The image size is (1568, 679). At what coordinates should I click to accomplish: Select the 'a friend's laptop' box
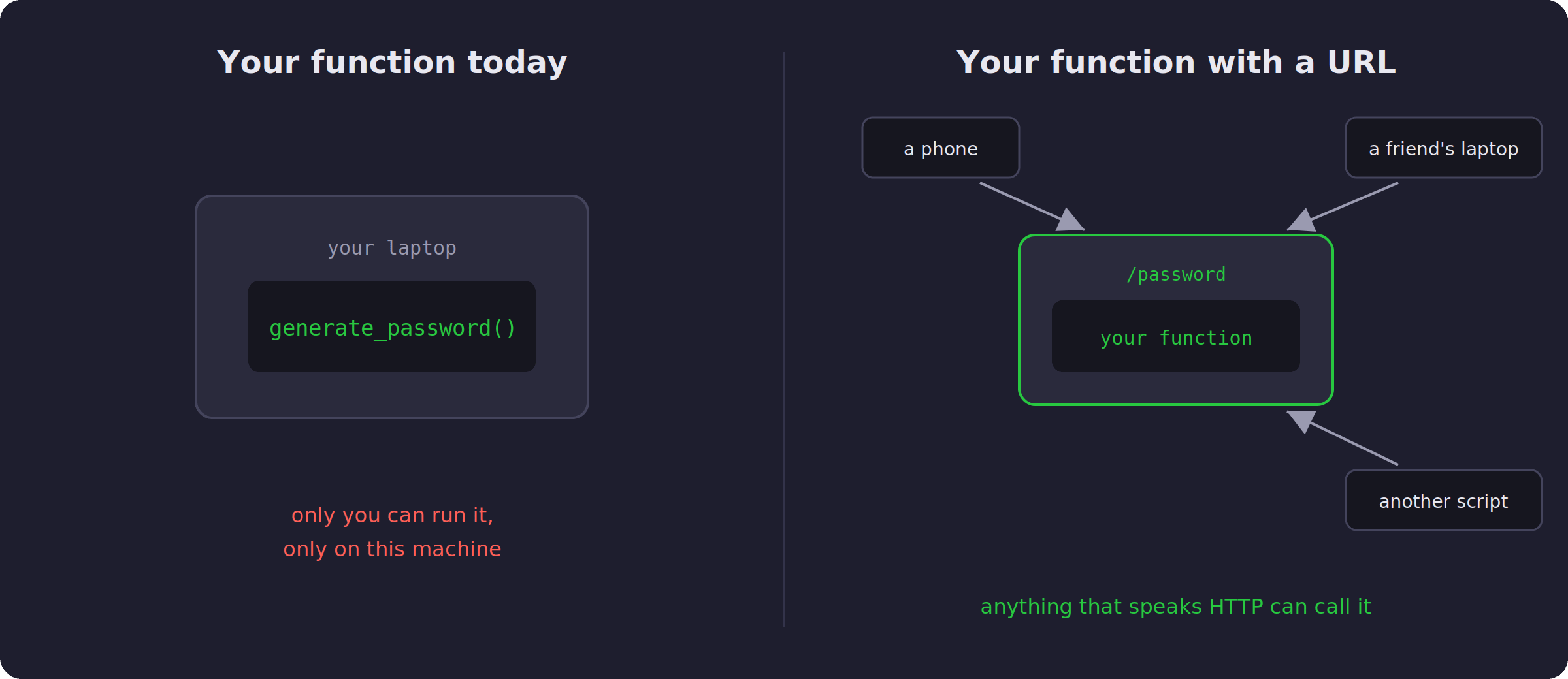pyautogui.click(x=1444, y=148)
